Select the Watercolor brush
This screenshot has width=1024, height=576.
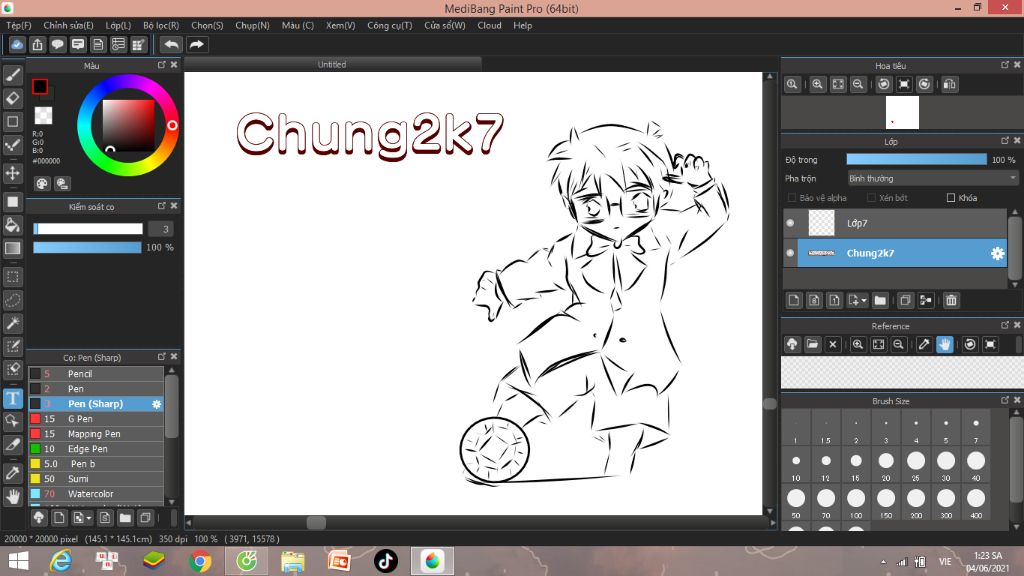(90, 494)
